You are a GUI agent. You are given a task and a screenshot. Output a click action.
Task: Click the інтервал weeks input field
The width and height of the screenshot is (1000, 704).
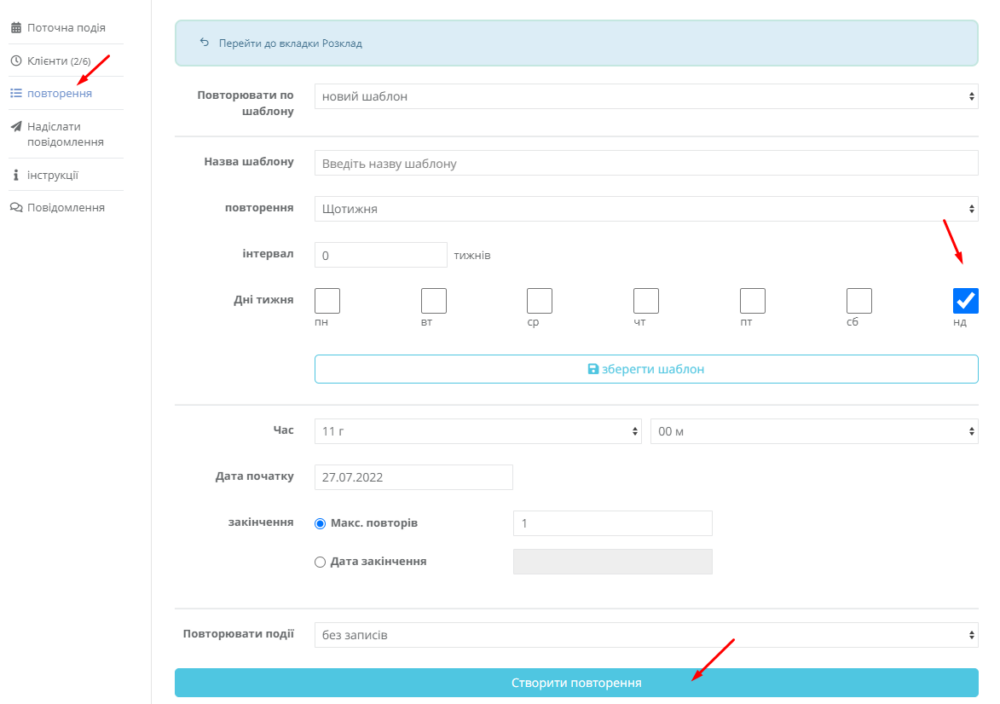pos(381,255)
